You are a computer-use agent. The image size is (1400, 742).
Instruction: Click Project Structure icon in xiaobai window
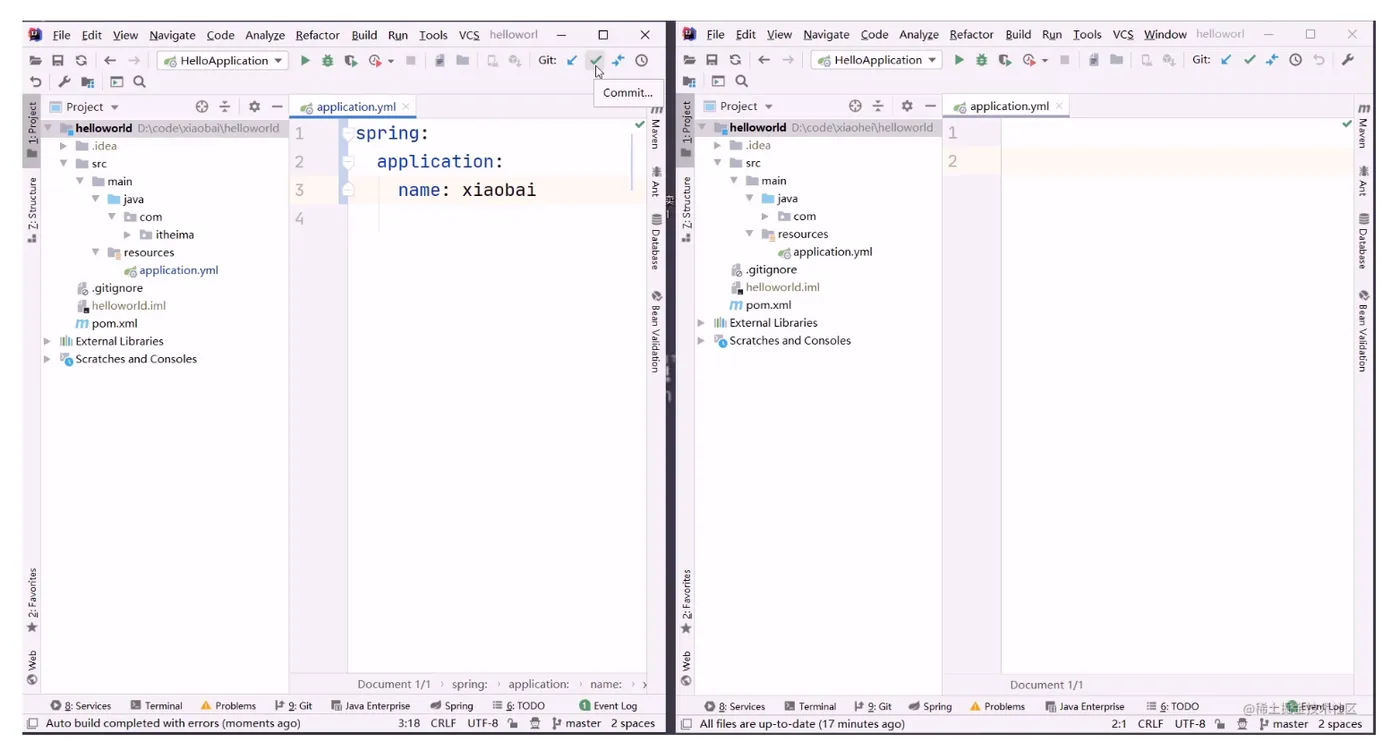coord(88,82)
